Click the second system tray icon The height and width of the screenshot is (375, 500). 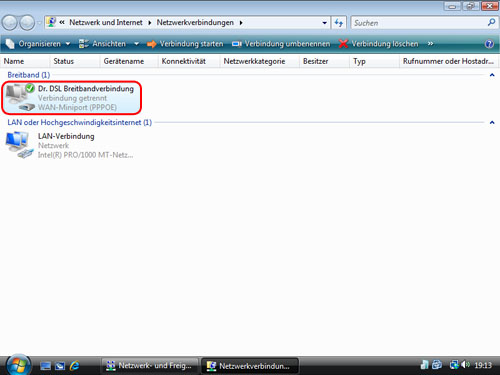[x=437, y=365]
